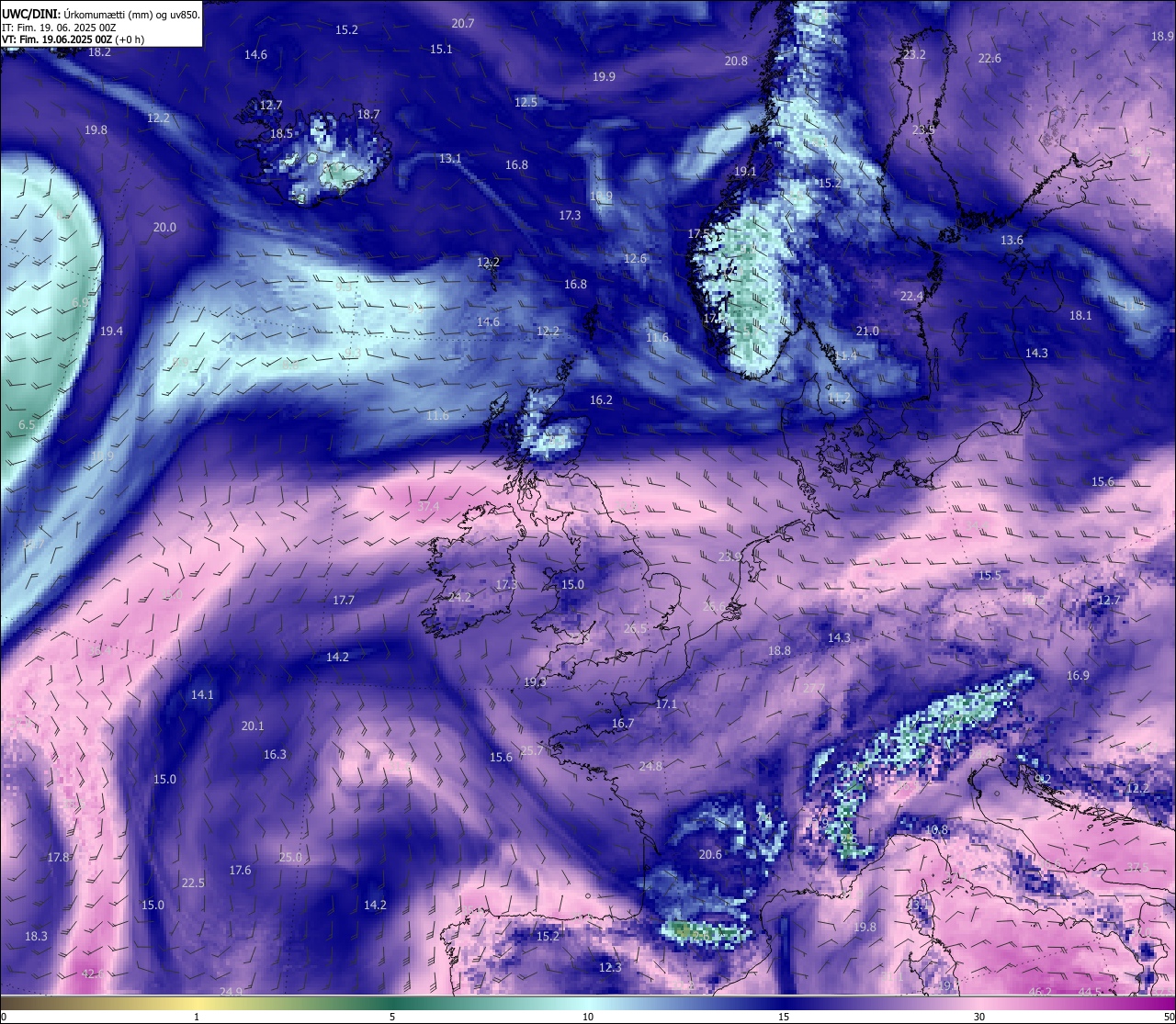Click the 14.1 value in the Atlantic
Image resolution: width=1176 pixels, height=1024 pixels.
click(x=202, y=695)
